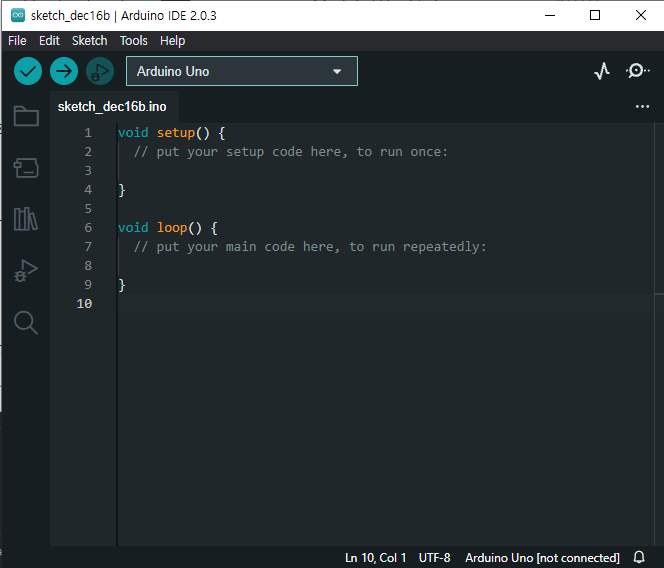664x568 pixels.
Task: Click the 'void setup() {' code line
Action: pos(172,133)
